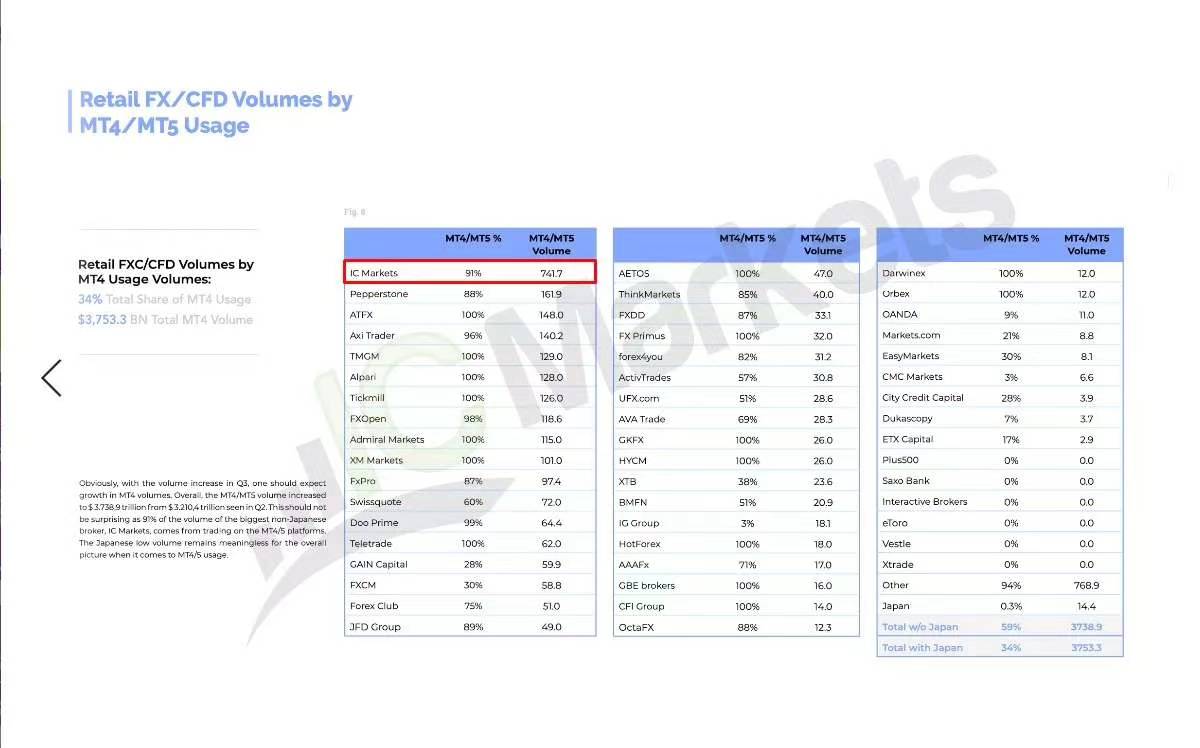Select the "Dukascopy" broker name

[907, 419]
